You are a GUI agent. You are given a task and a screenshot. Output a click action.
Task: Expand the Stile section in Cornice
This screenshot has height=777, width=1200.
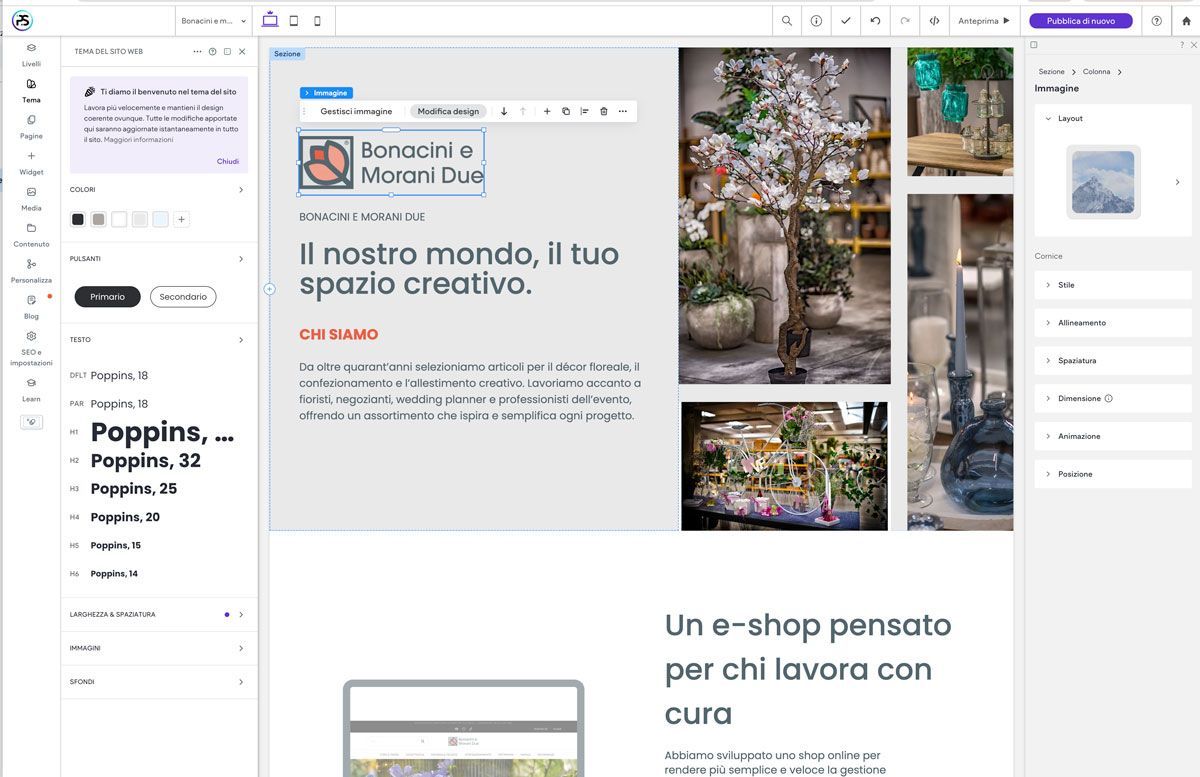[x=1112, y=285]
